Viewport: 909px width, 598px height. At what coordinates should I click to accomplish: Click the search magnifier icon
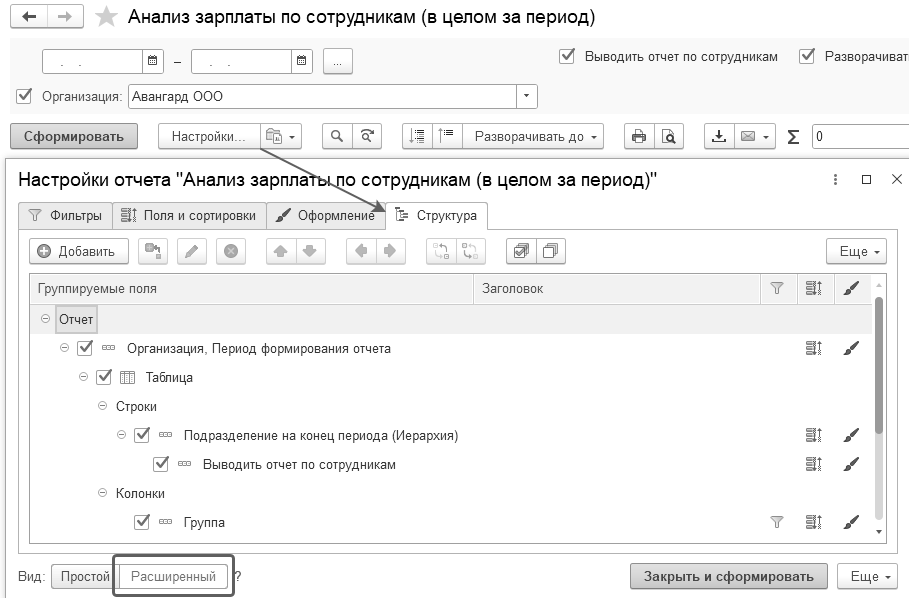(x=337, y=137)
